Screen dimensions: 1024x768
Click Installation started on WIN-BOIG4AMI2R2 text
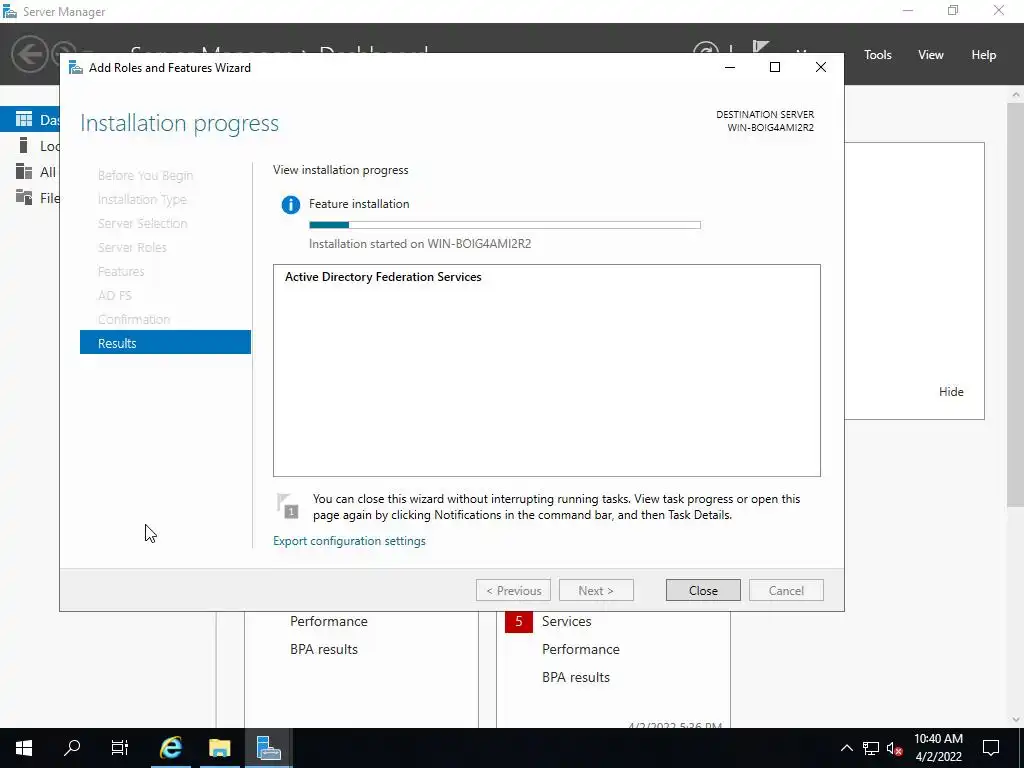(420, 244)
